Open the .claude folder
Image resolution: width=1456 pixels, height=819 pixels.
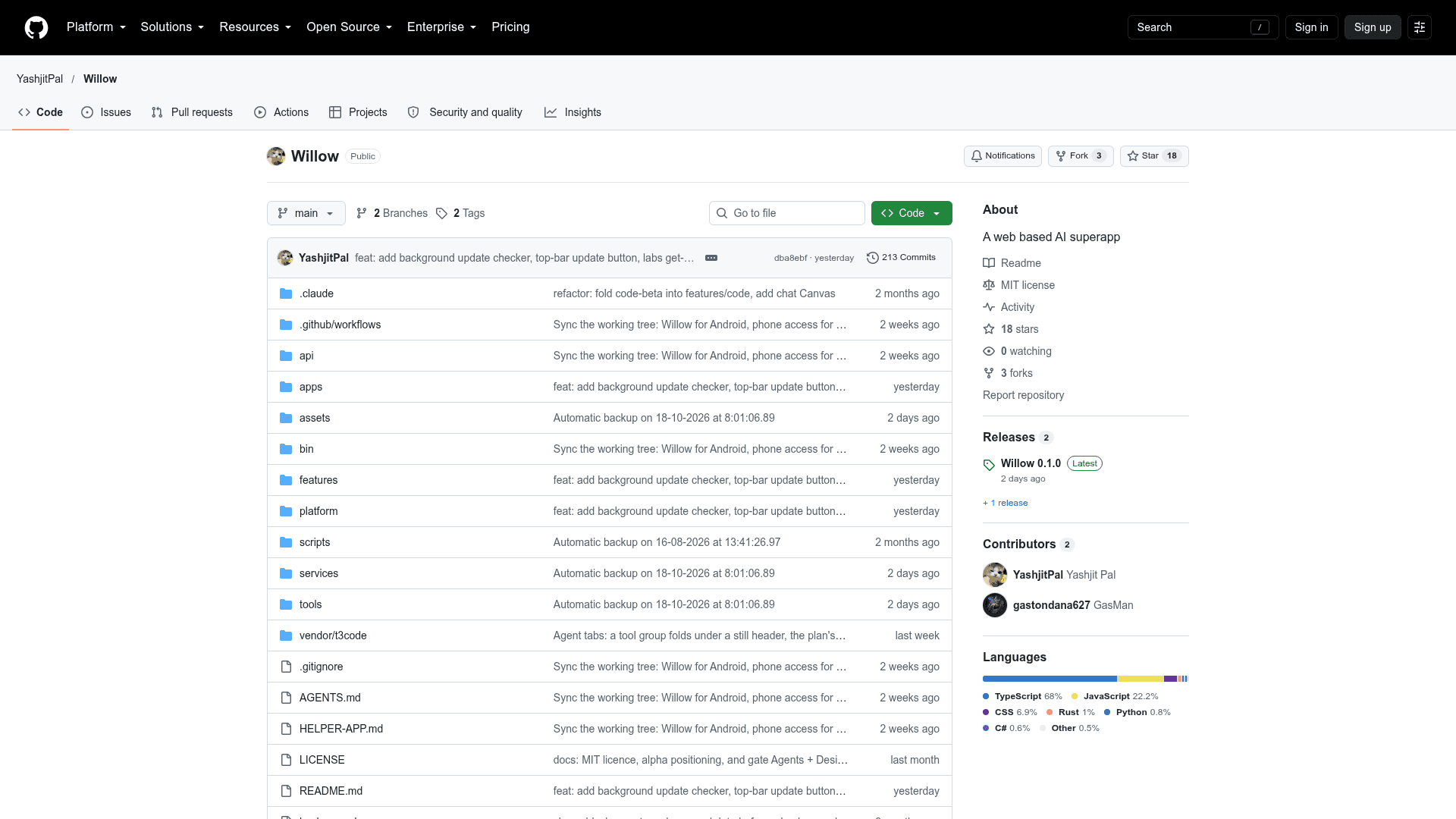pos(316,293)
